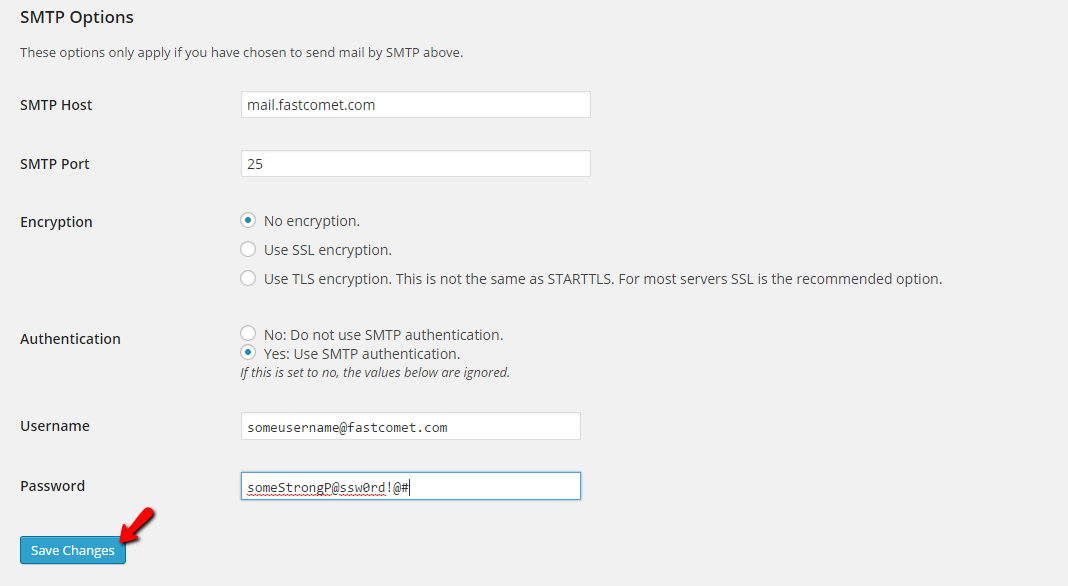The image size is (1068, 586).
Task: Click inside the Password field
Action: [x=410, y=485]
